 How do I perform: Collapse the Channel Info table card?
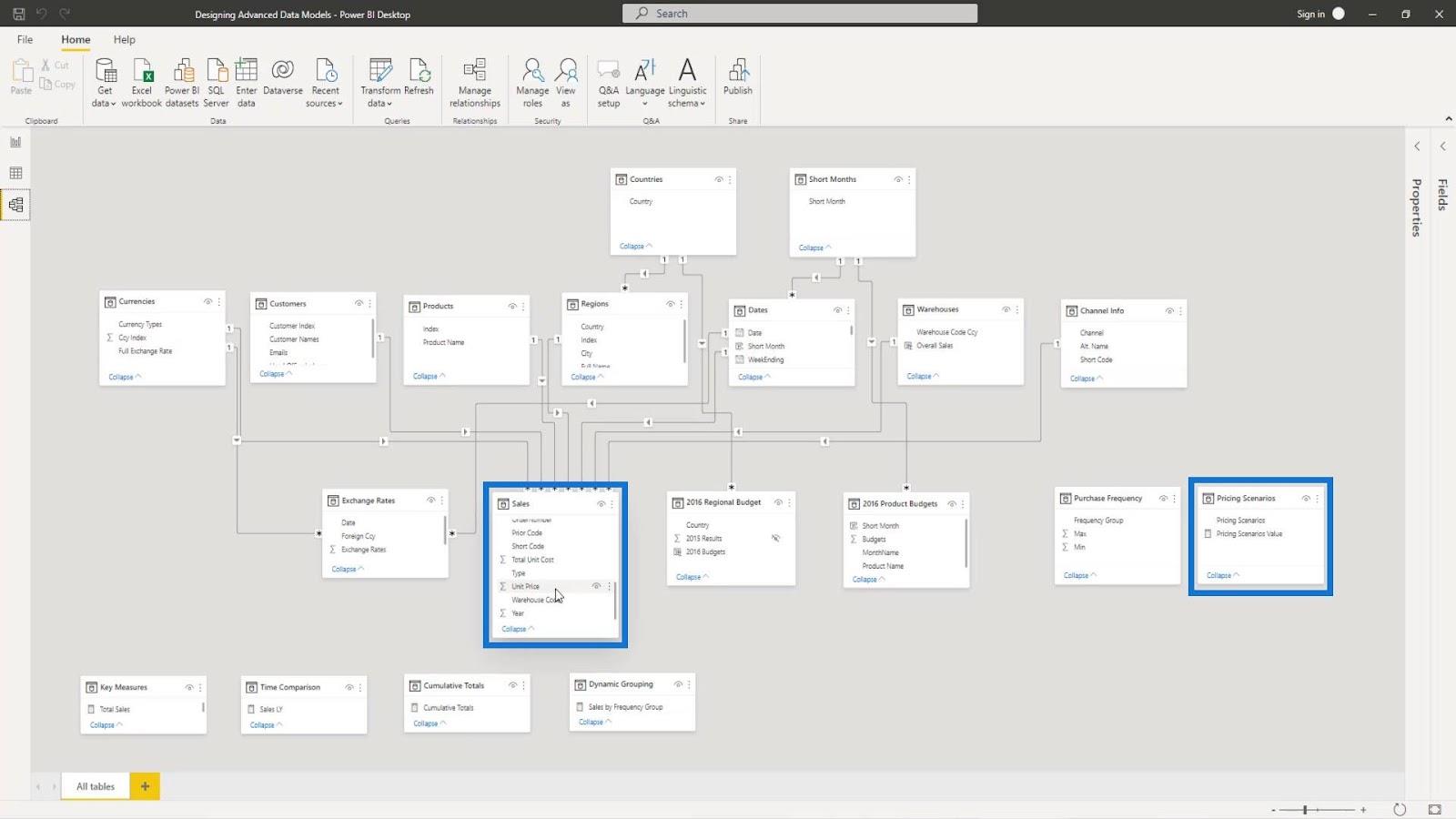point(1087,379)
